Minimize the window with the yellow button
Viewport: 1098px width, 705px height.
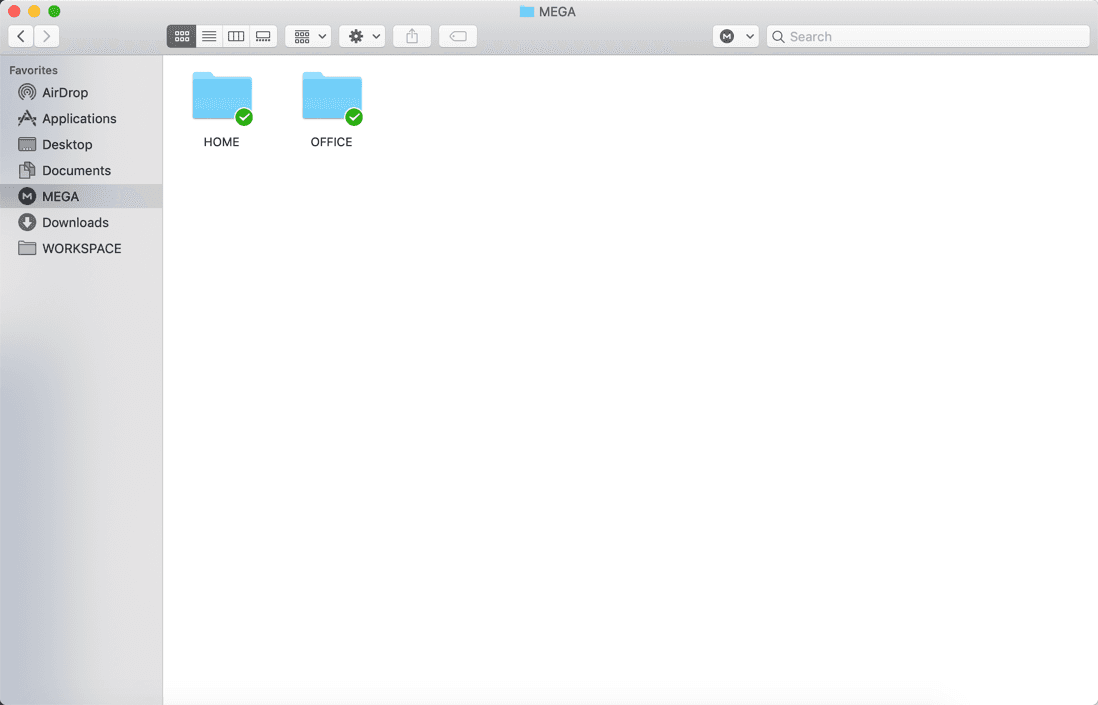(x=34, y=11)
